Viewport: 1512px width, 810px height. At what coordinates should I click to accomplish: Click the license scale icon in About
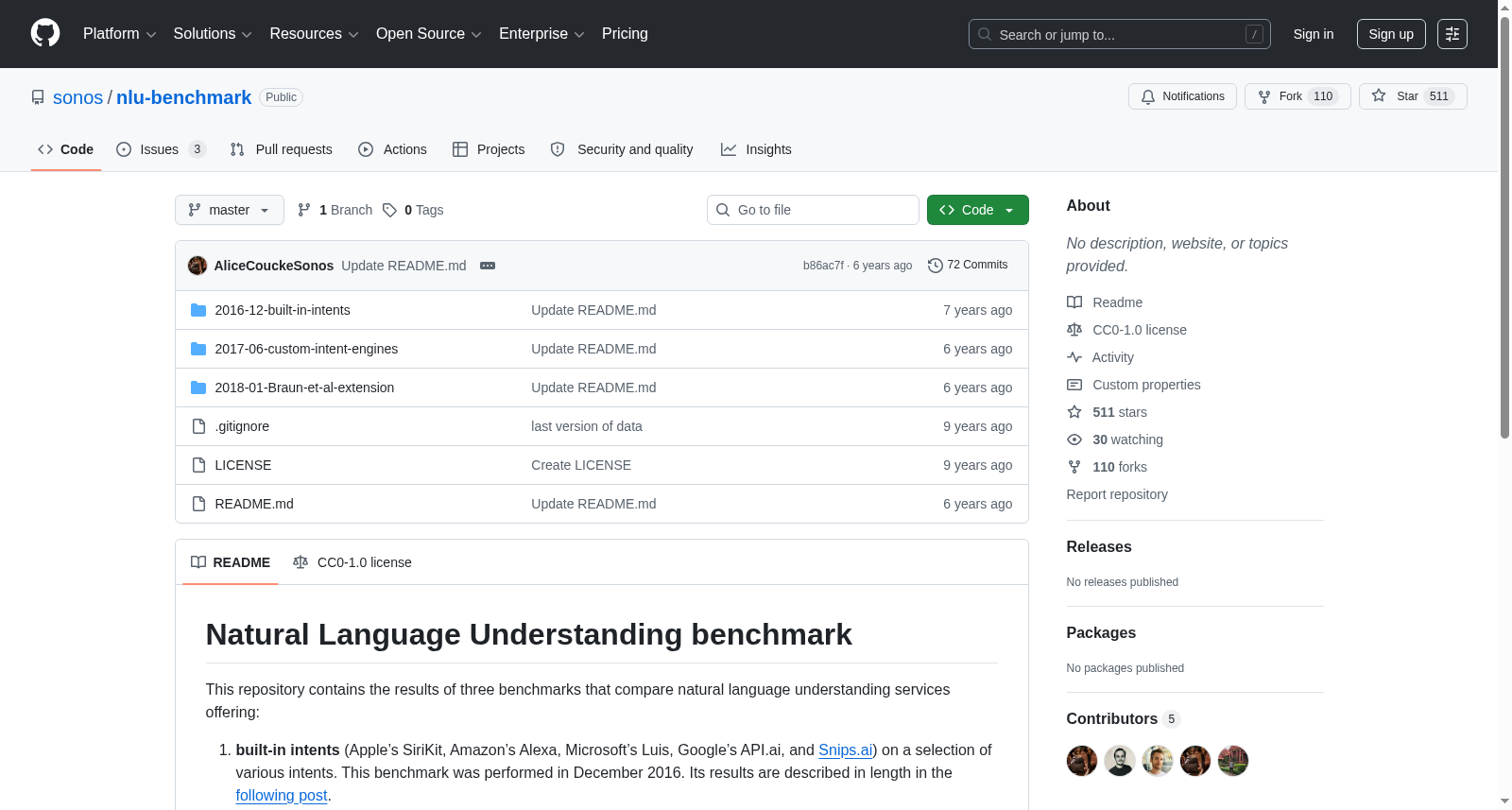click(x=1074, y=330)
